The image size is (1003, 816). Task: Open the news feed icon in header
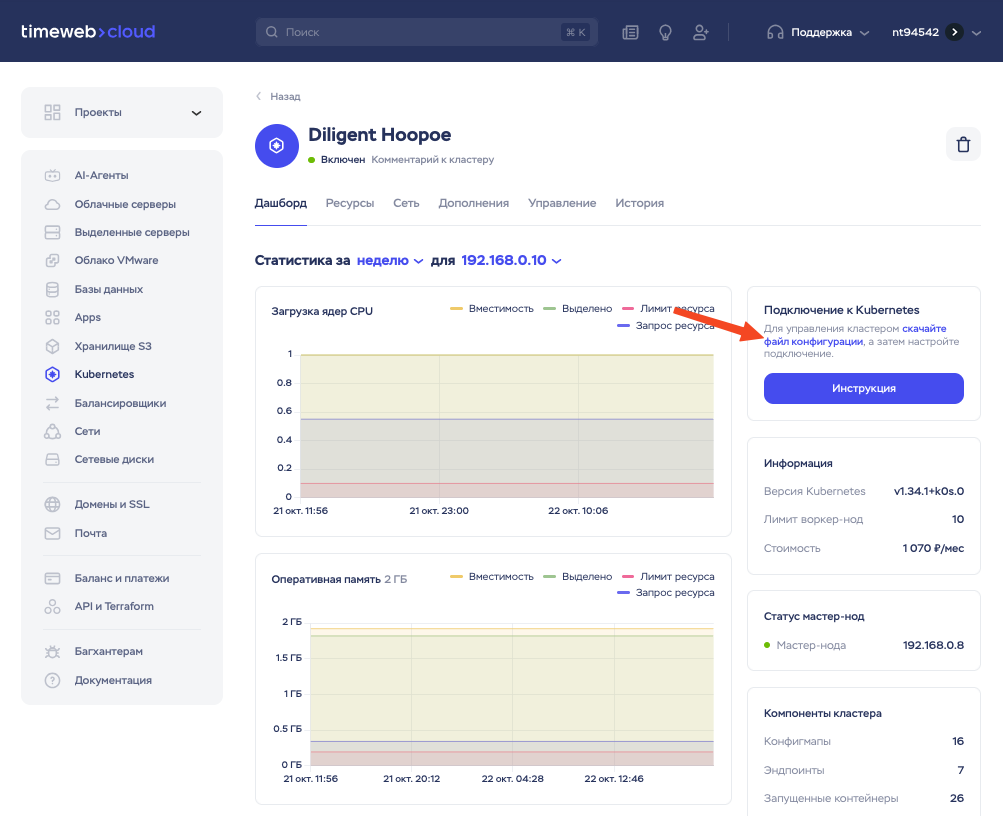(x=630, y=32)
